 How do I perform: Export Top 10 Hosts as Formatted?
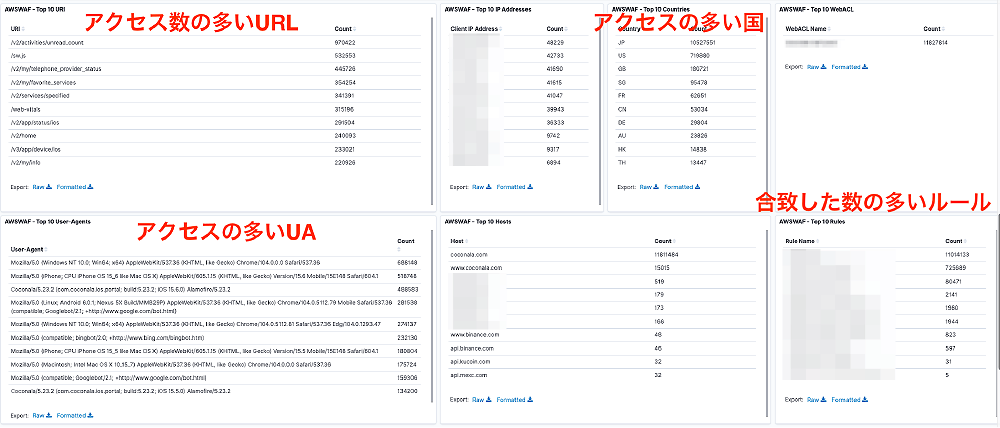pos(515,399)
